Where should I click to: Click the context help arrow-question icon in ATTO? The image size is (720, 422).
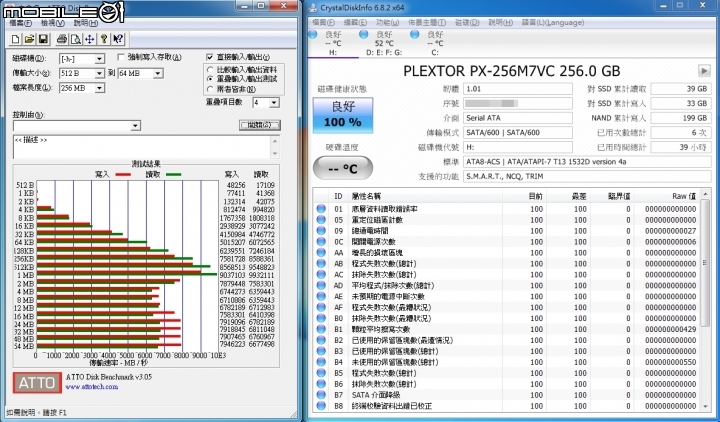[118, 39]
